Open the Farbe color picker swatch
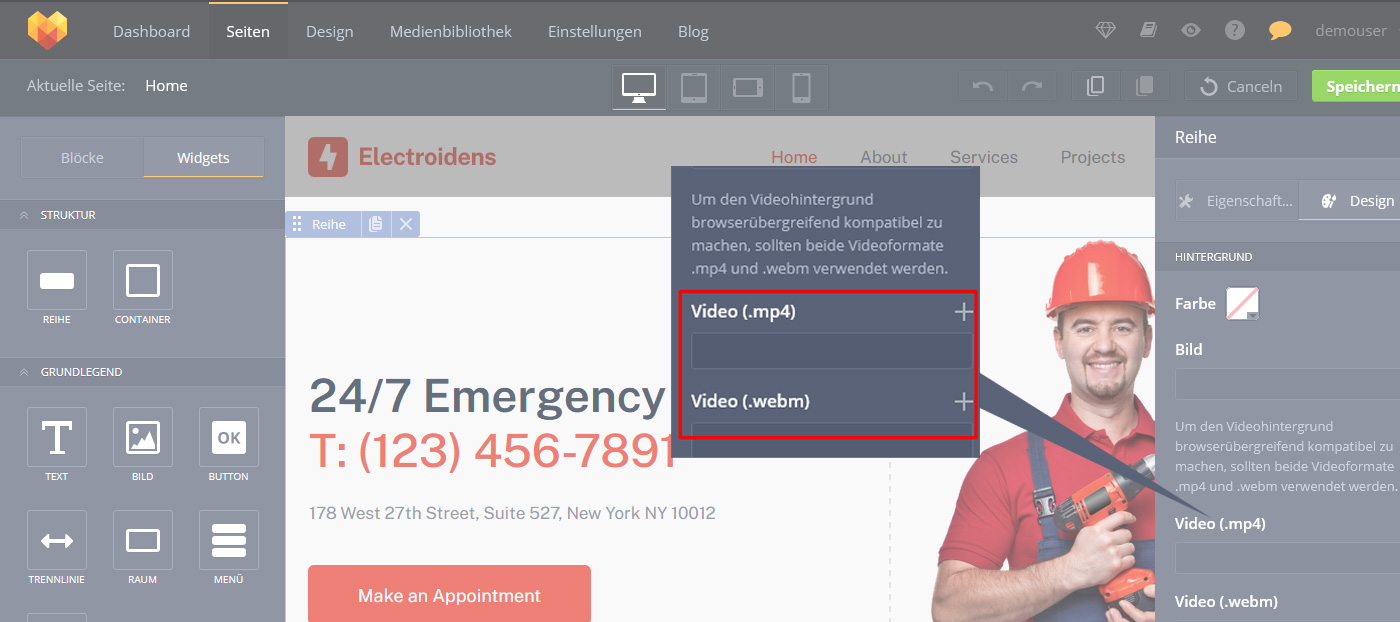The height and width of the screenshot is (622, 1400). point(1242,304)
